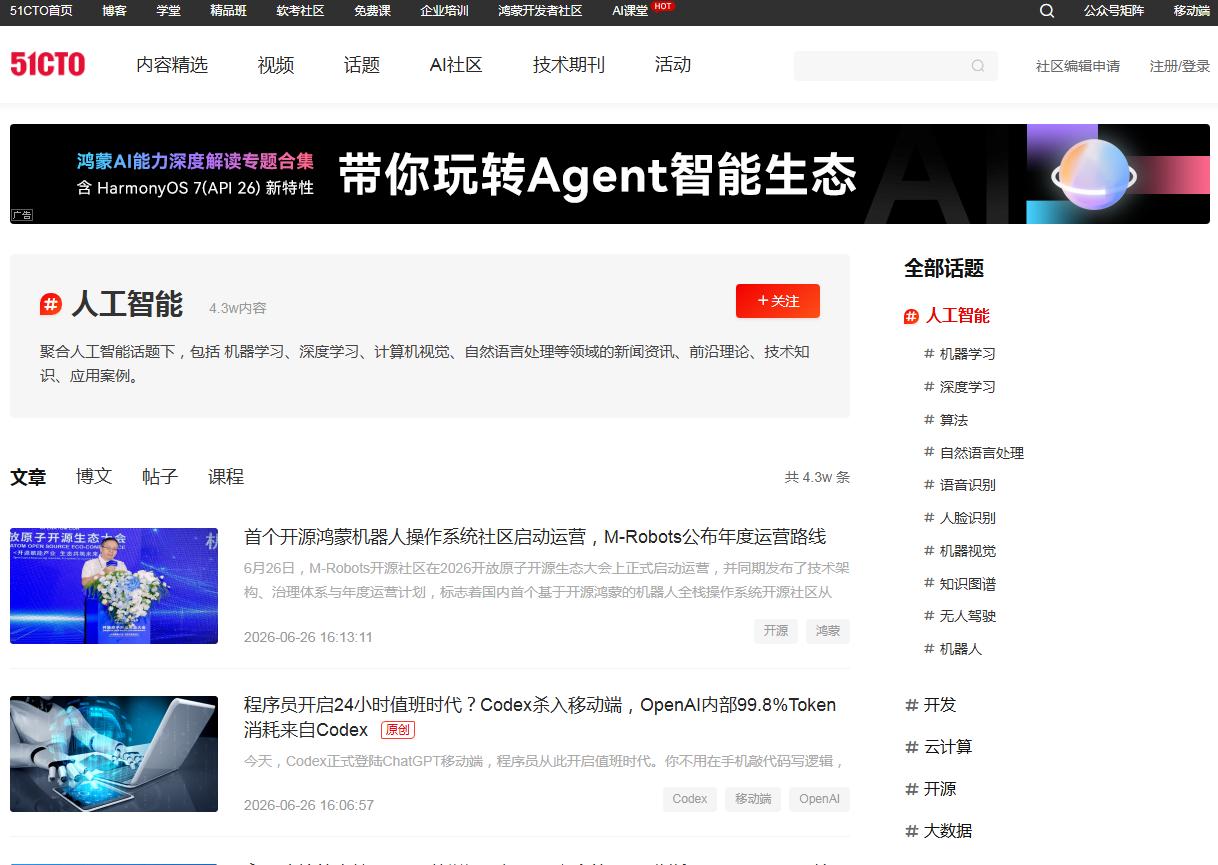Open article title 程序员开启24小时值班时代

pyautogui.click(x=540, y=717)
